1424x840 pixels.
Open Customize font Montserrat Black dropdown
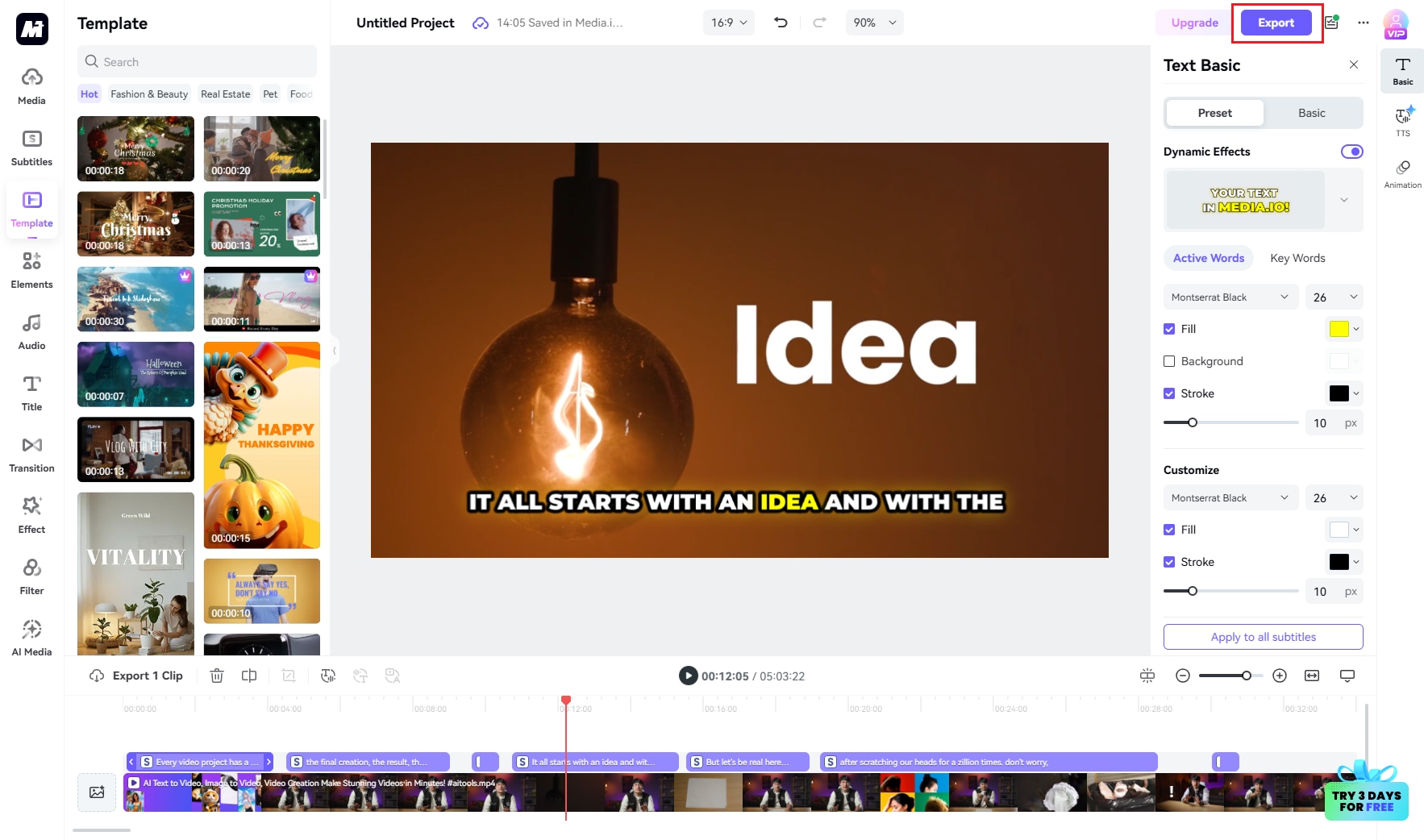coord(1230,497)
